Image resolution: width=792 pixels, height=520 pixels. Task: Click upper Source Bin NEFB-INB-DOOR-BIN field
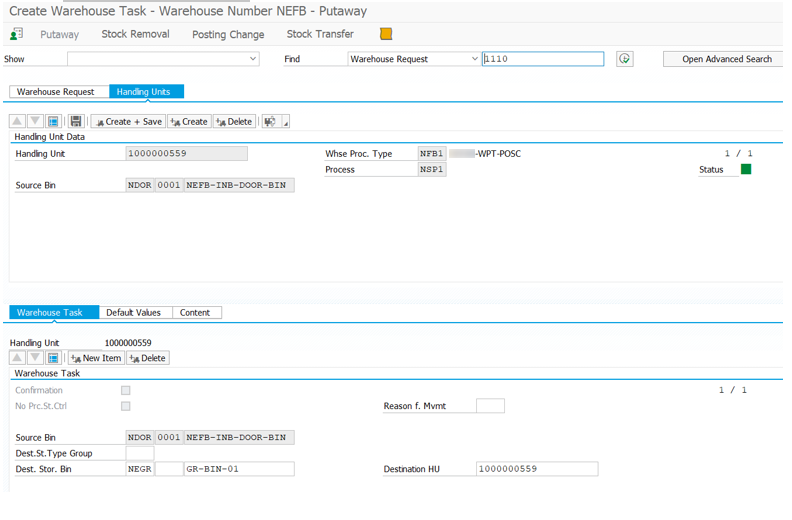point(239,185)
